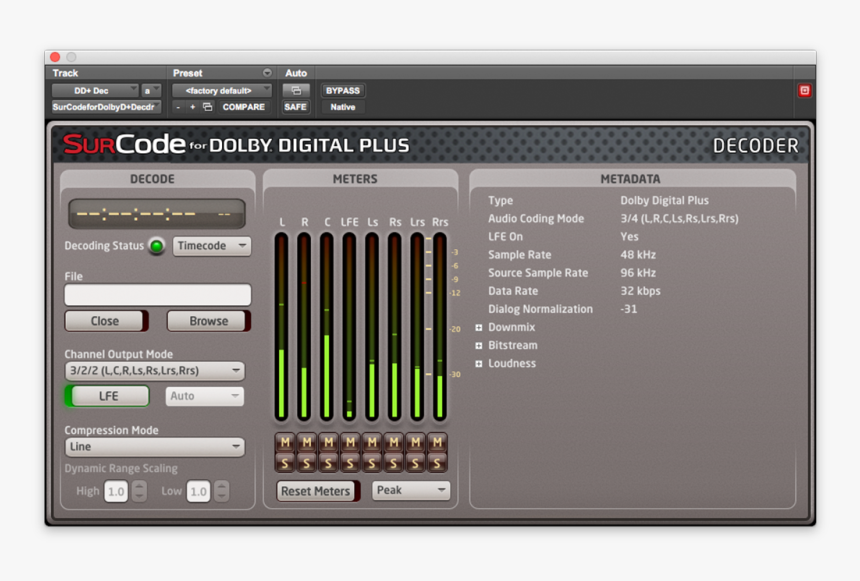The image size is (860, 581).
Task: Expand the Loudness metadata section
Action: [479, 364]
